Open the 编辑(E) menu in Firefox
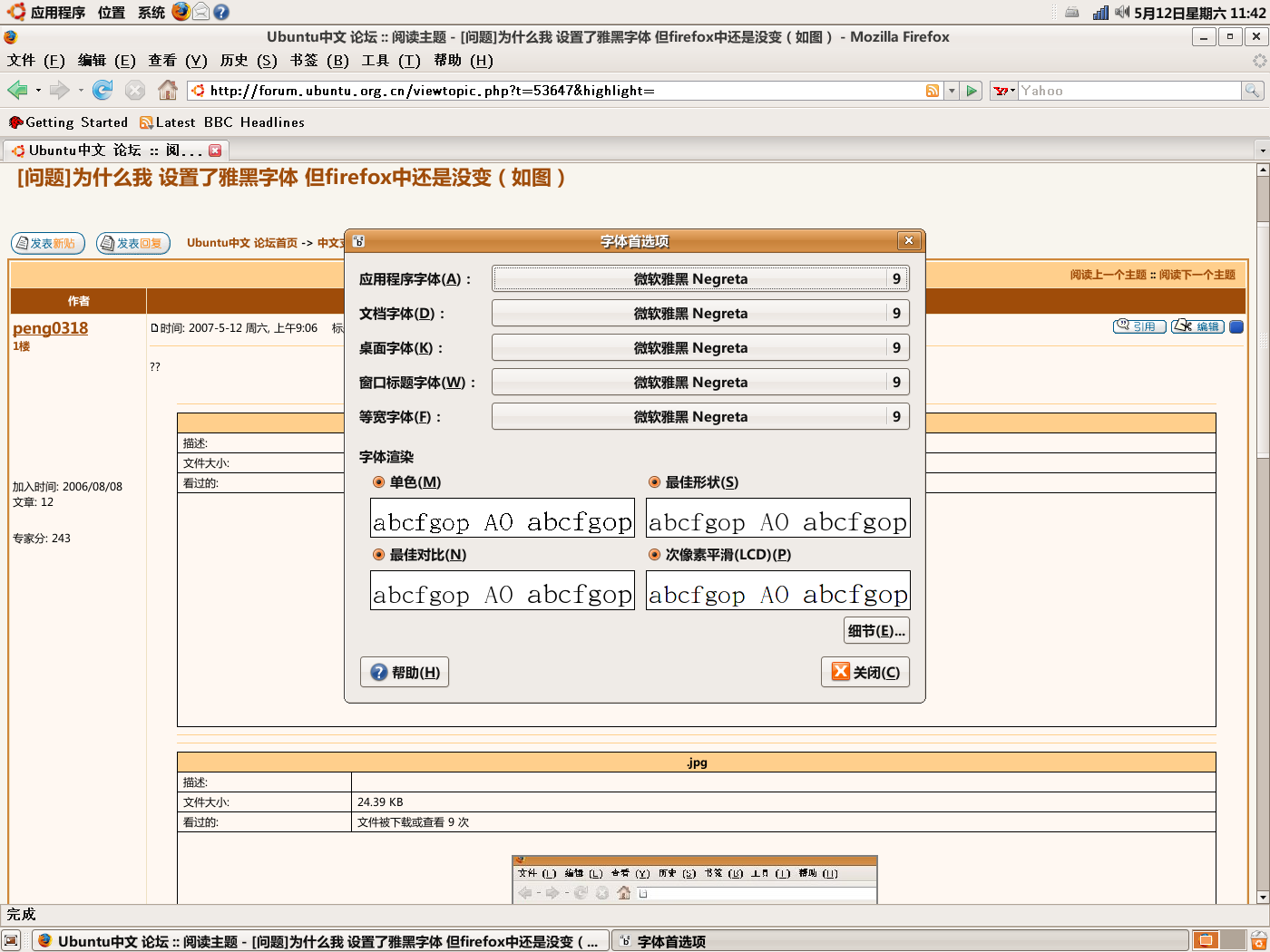 tap(106, 60)
